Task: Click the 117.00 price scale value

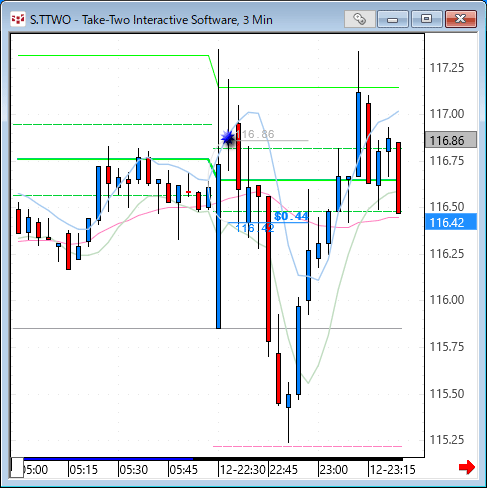Action: (447, 114)
